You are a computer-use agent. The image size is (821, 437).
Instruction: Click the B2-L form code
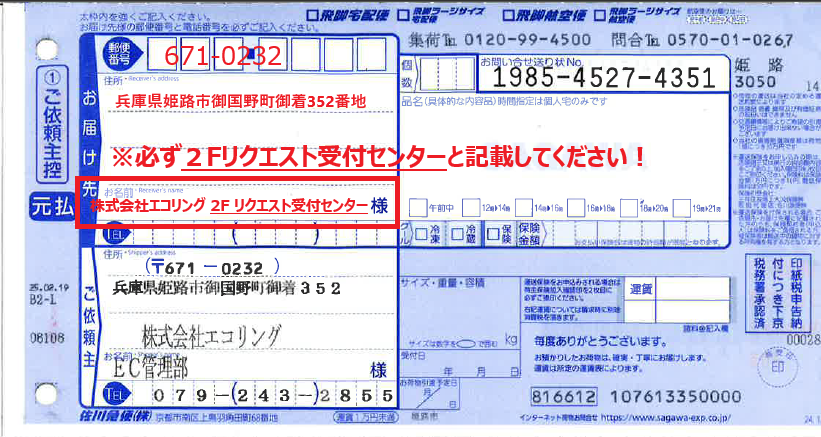(43, 300)
